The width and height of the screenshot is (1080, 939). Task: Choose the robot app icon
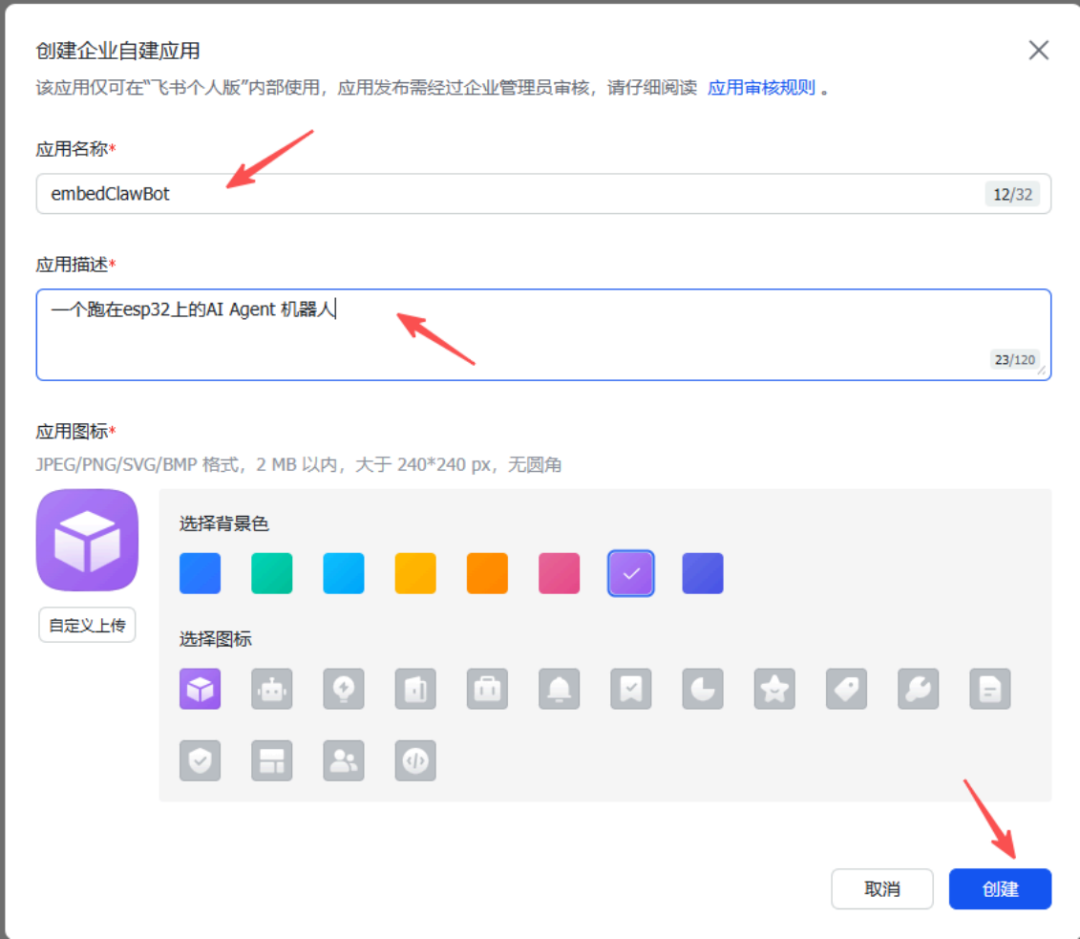coord(271,688)
